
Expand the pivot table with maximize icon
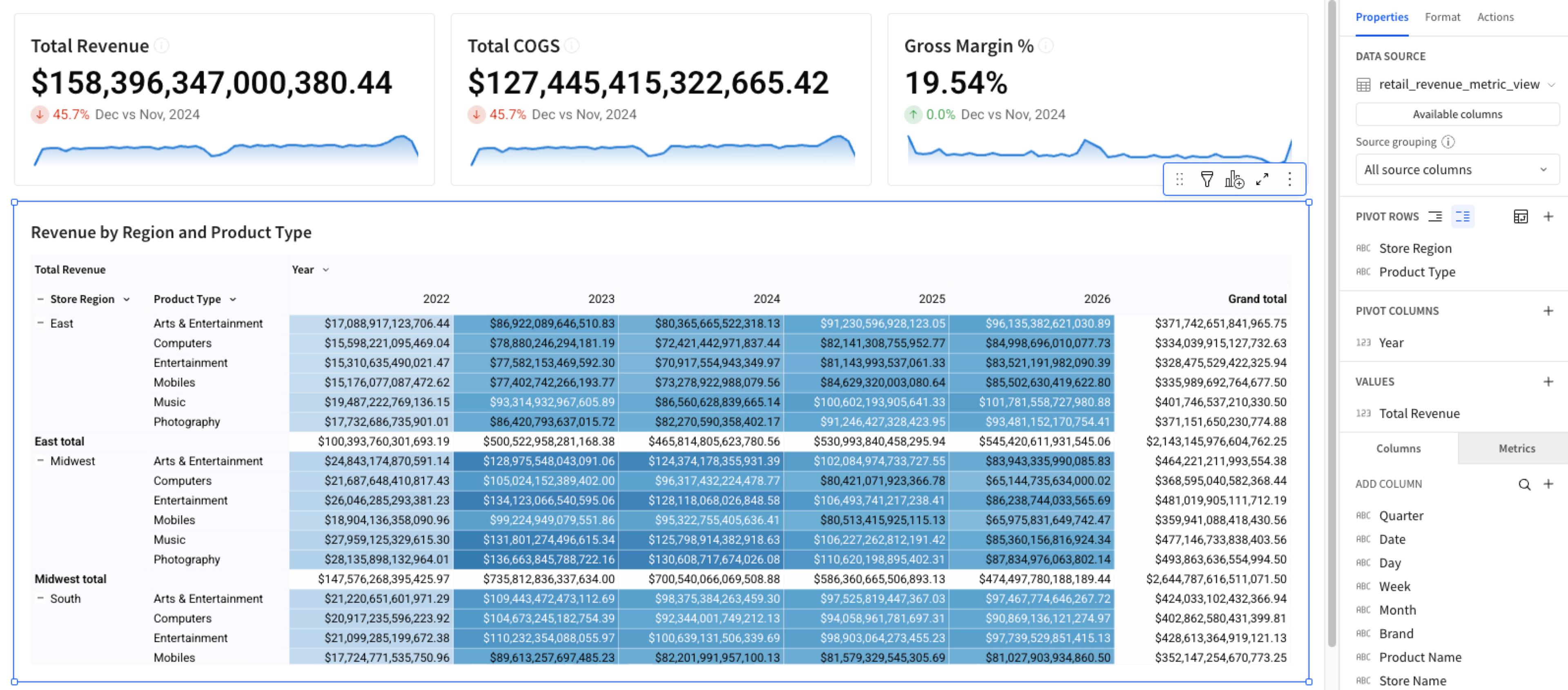point(1263,180)
